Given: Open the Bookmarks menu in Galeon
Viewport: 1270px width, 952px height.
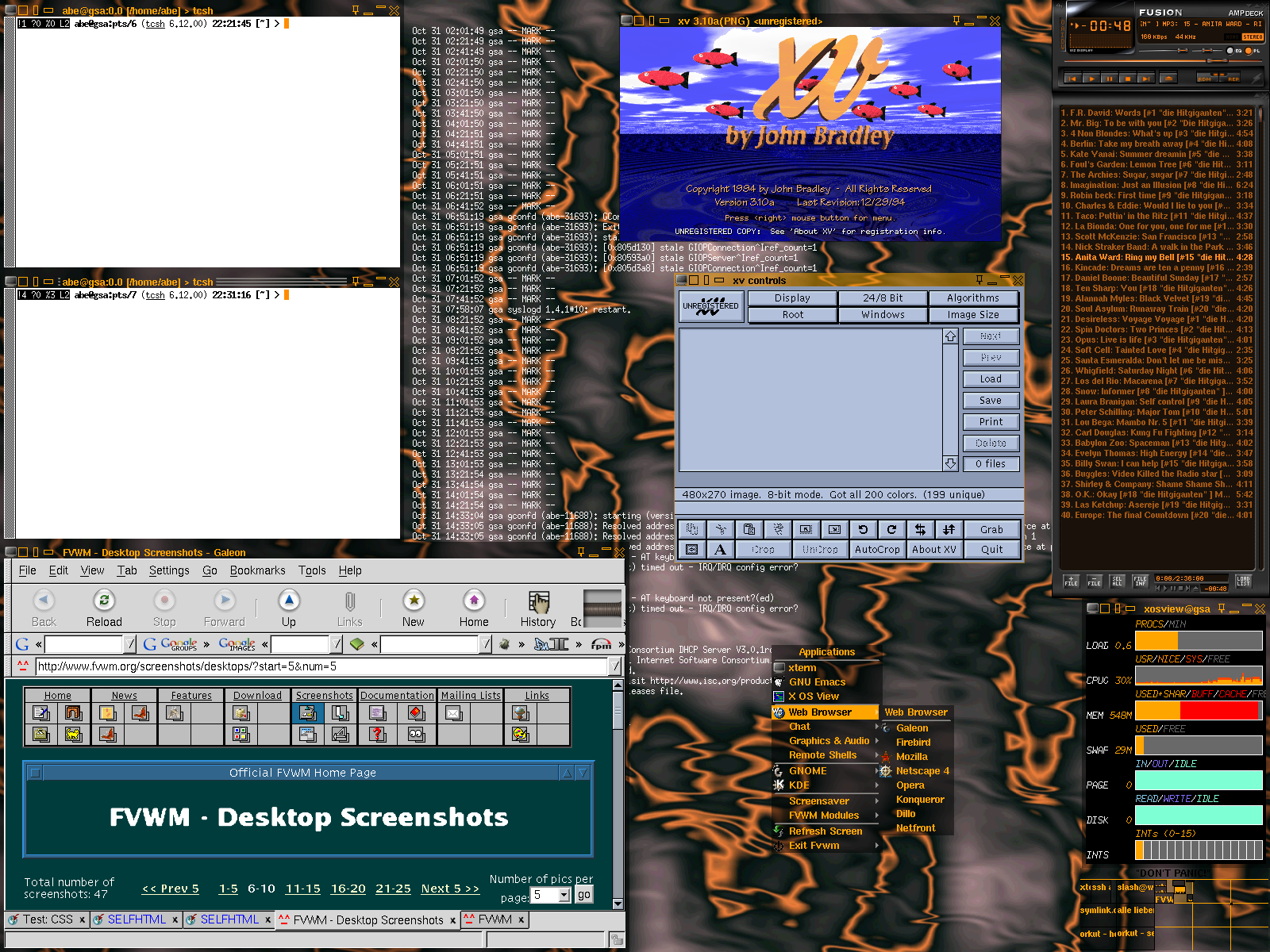Looking at the screenshot, I should 258,570.
